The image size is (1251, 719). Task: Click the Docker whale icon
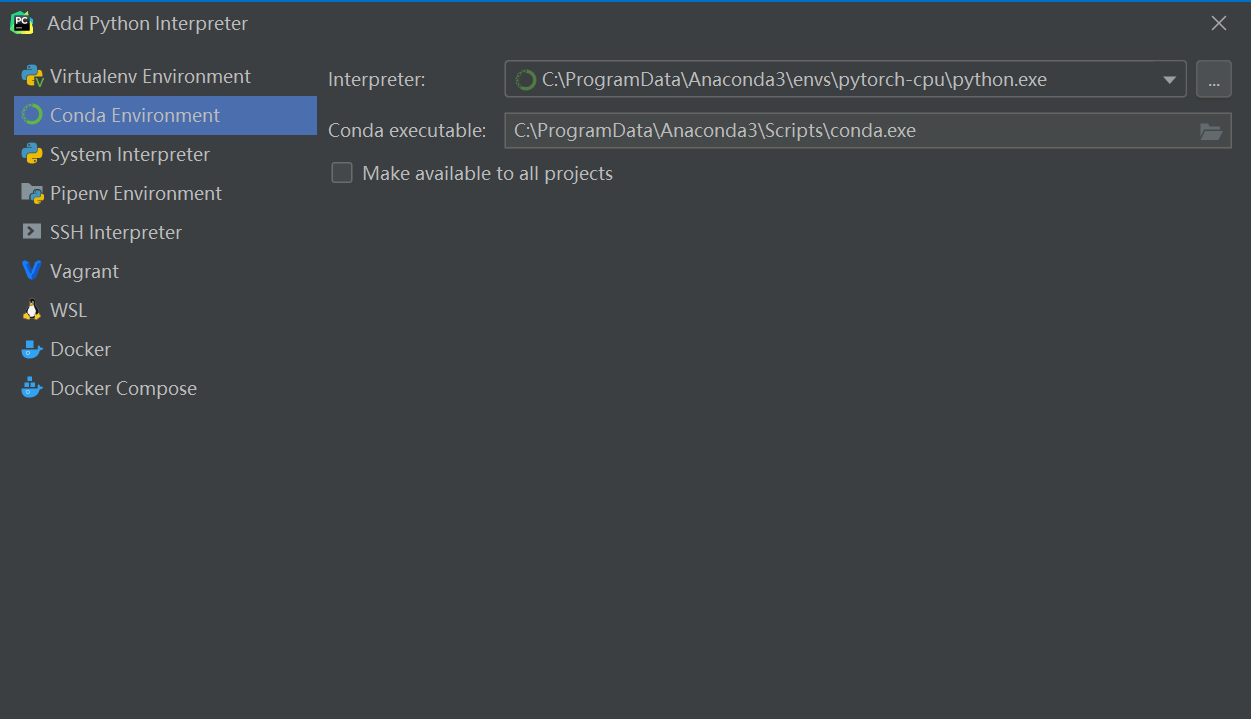33,349
